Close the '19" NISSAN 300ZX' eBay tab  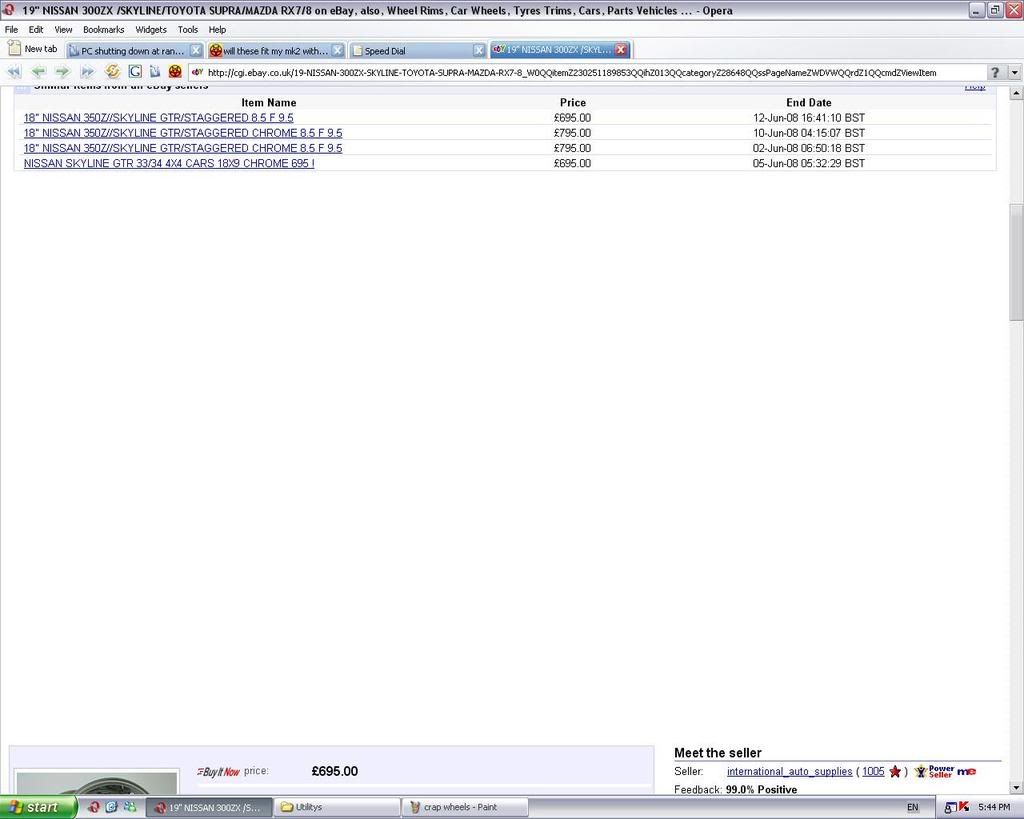(621, 50)
